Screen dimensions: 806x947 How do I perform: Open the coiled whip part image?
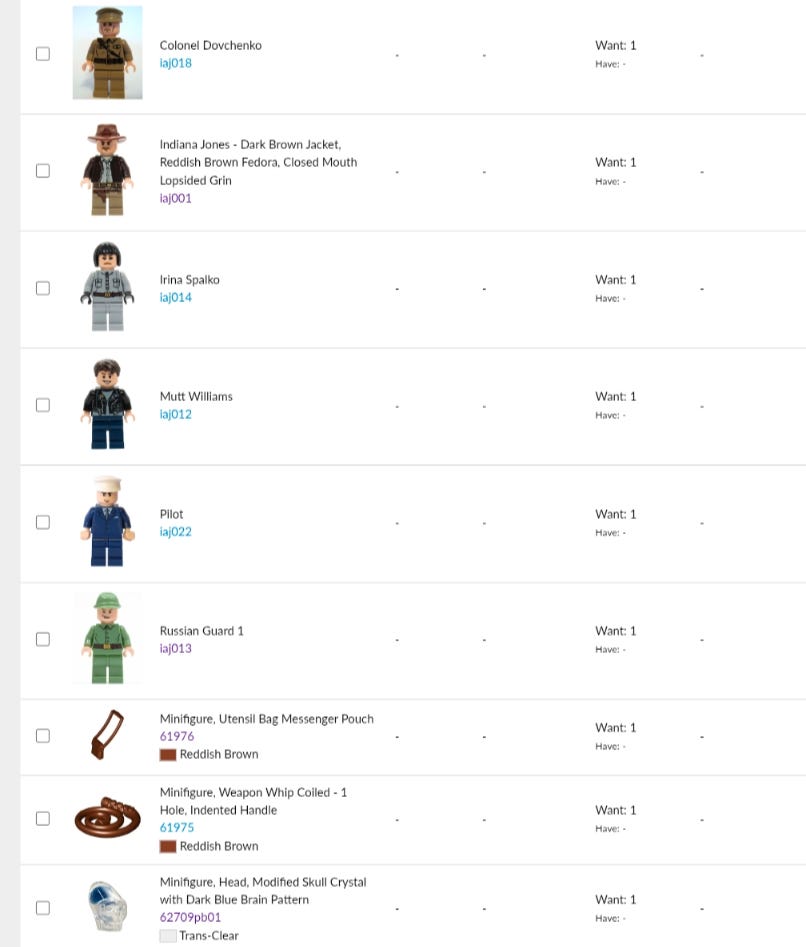point(107,817)
